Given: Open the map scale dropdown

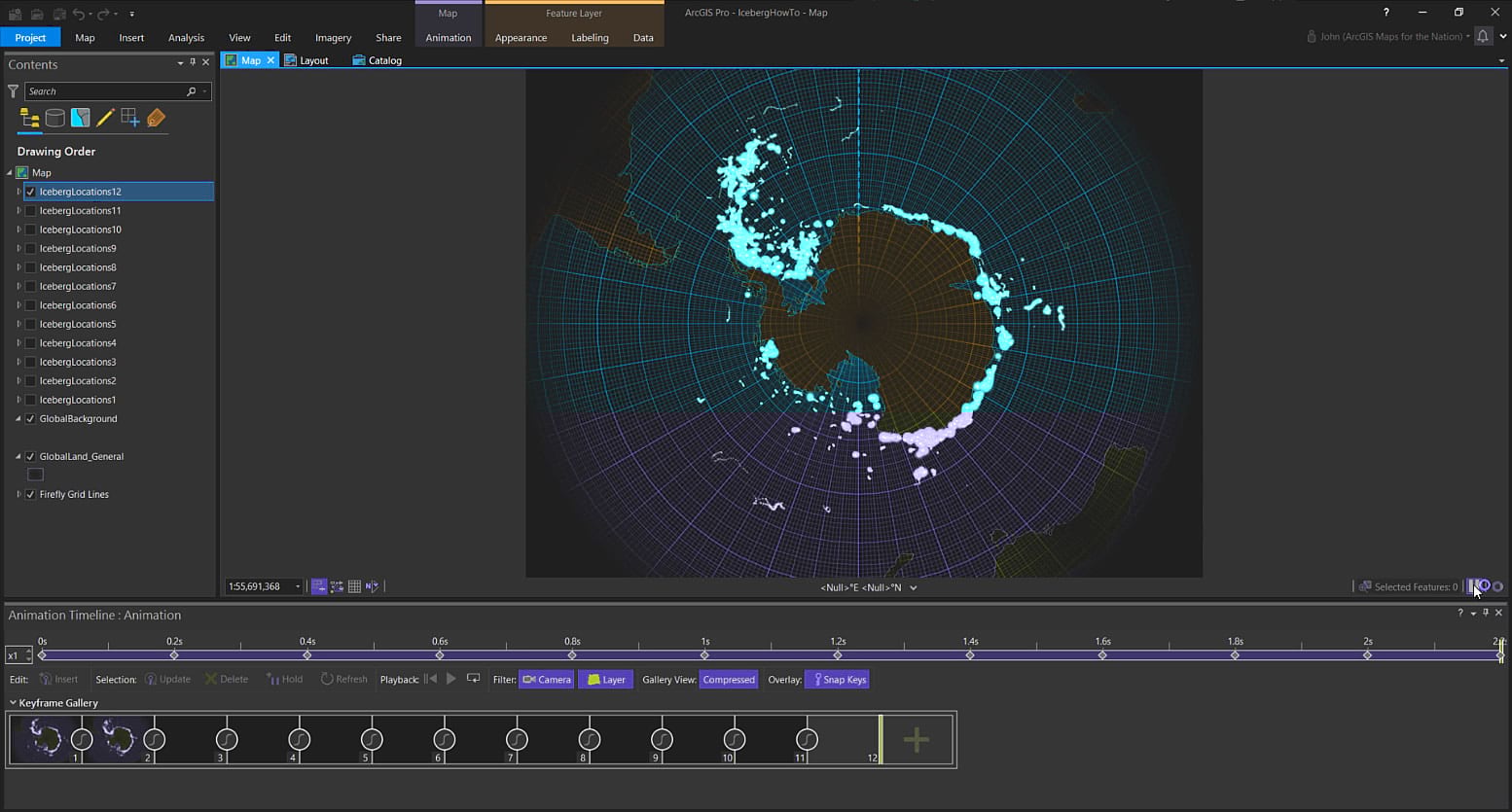Looking at the screenshot, I should click(298, 586).
